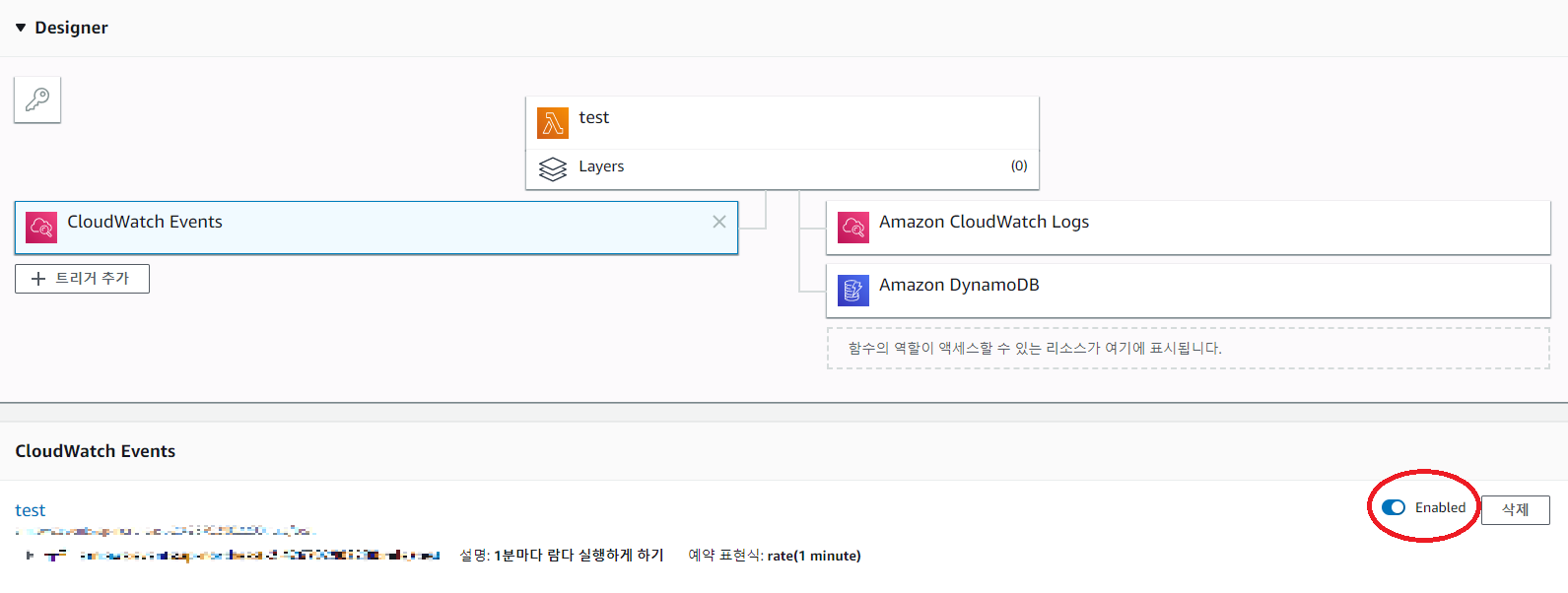Click the Layers stack icon
1568x593 pixels.
point(553,169)
